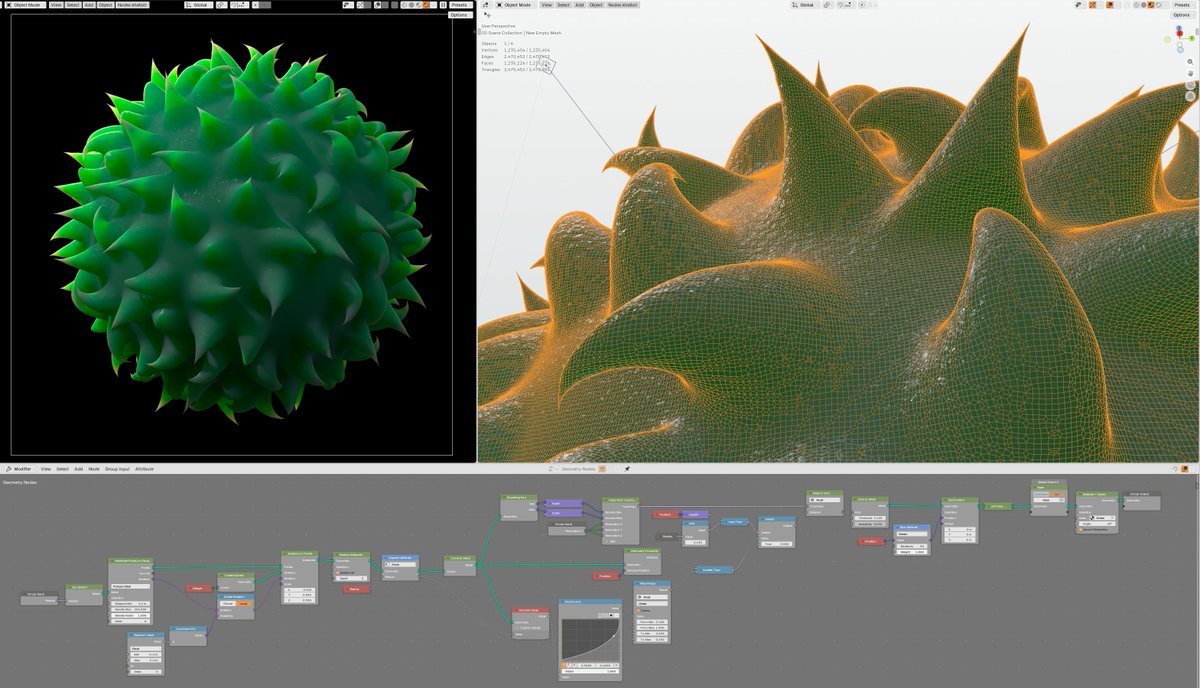
Task: Click hand pan gizmo in right viewport
Action: click(x=1190, y=73)
